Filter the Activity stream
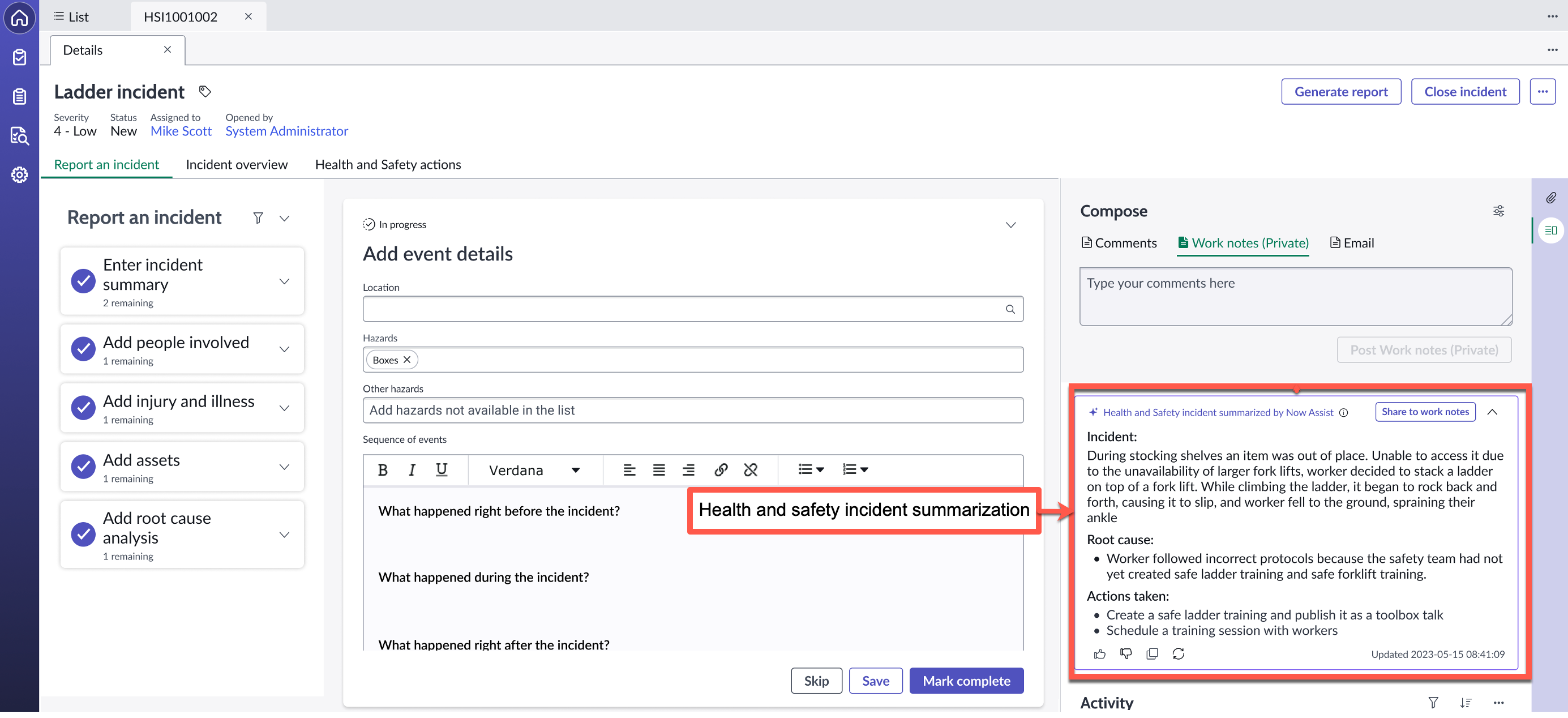1568x718 pixels. coord(1433,702)
